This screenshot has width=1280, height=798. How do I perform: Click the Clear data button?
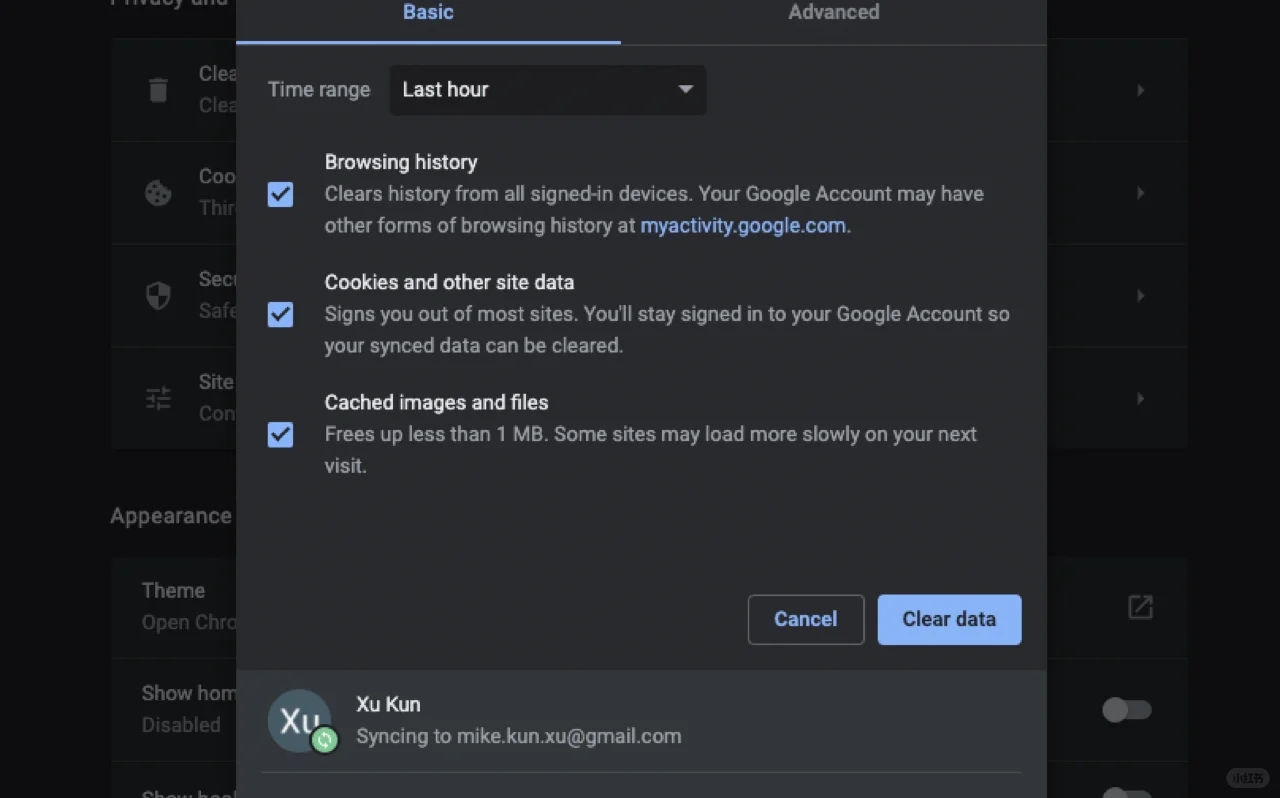pos(949,620)
